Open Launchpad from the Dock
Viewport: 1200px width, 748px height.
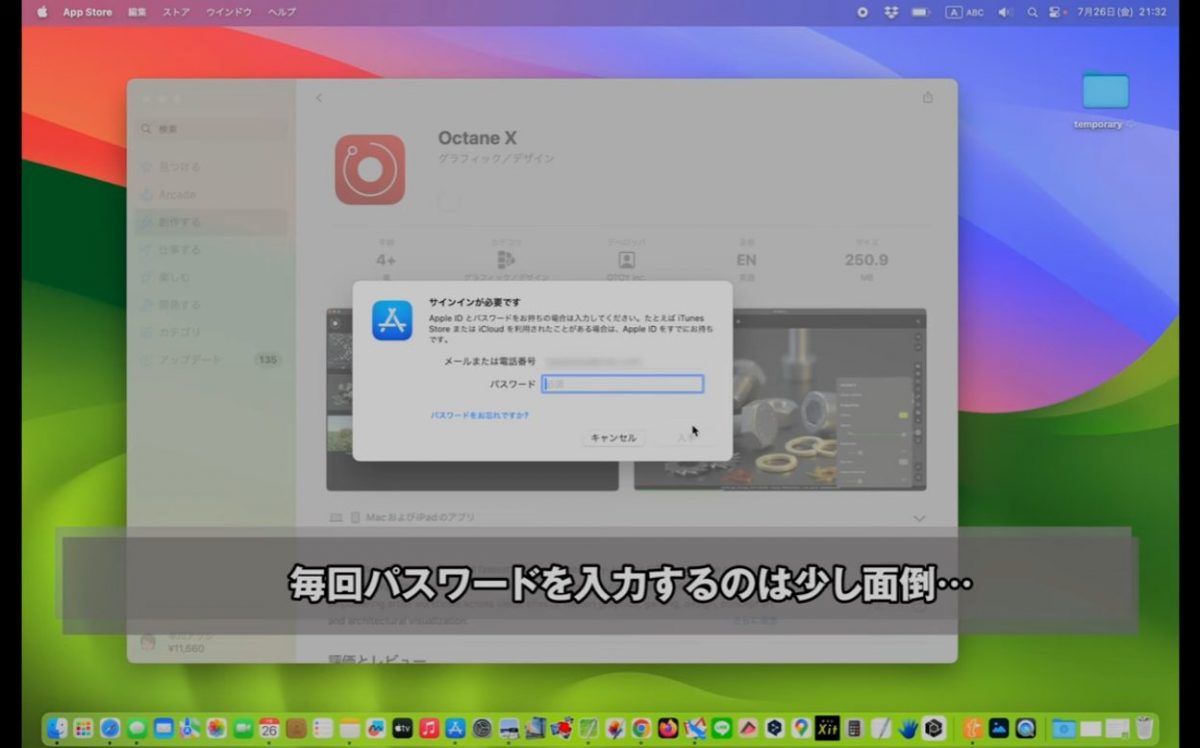coord(84,728)
